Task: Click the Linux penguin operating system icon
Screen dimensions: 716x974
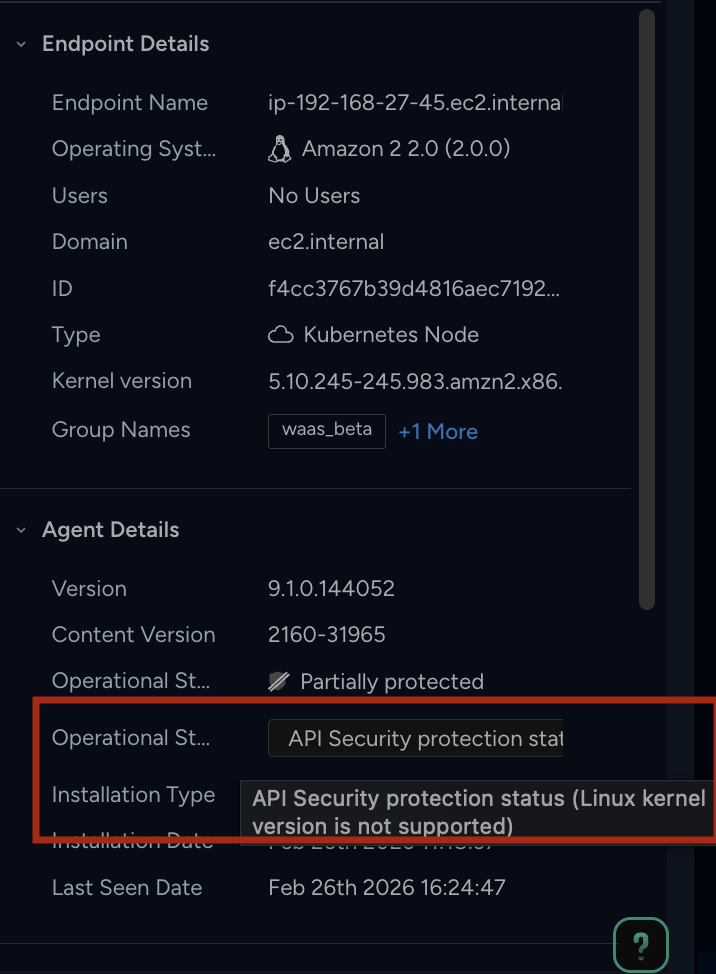Action: pyautogui.click(x=279, y=149)
